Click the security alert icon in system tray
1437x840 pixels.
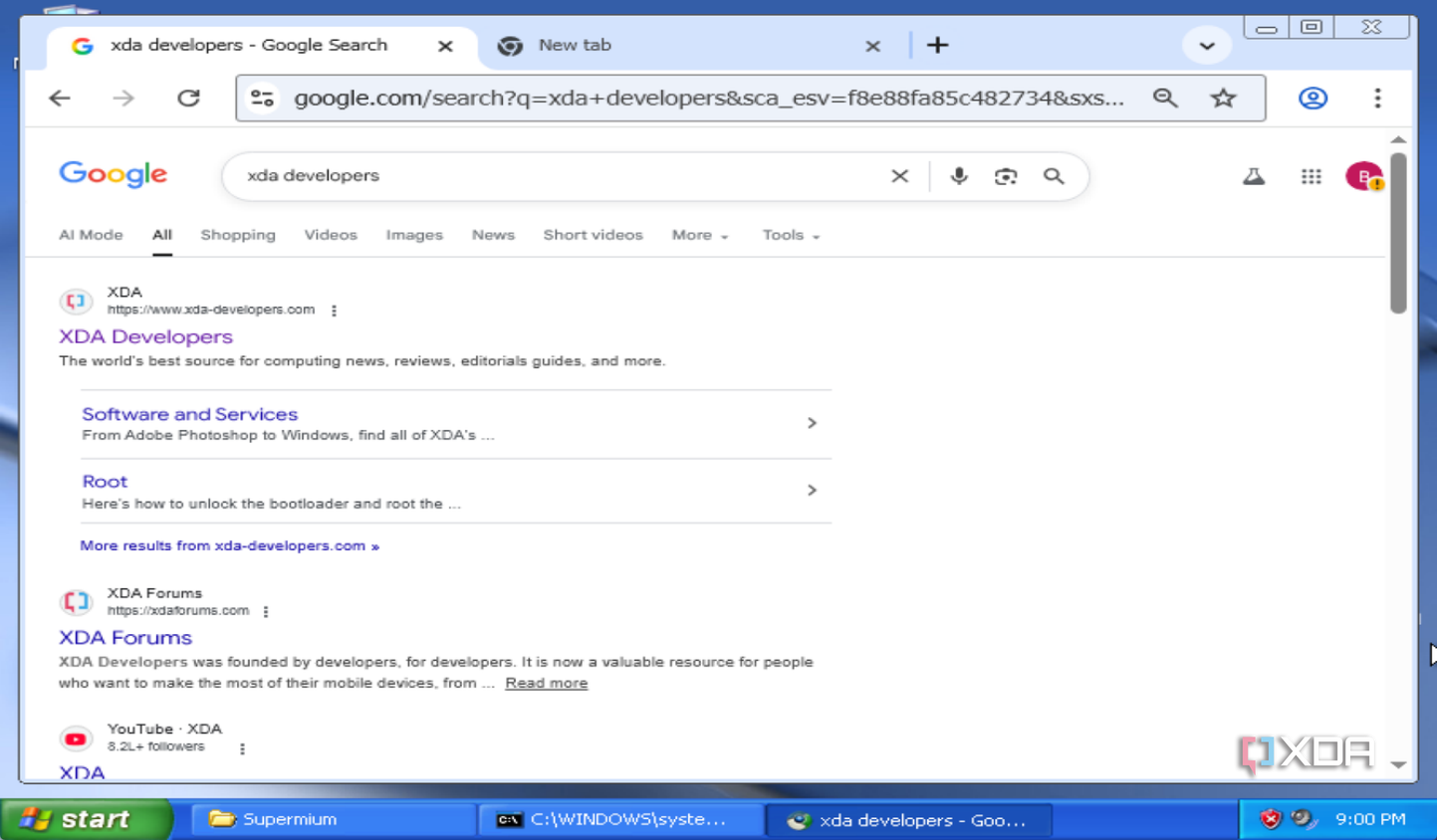[x=1270, y=819]
